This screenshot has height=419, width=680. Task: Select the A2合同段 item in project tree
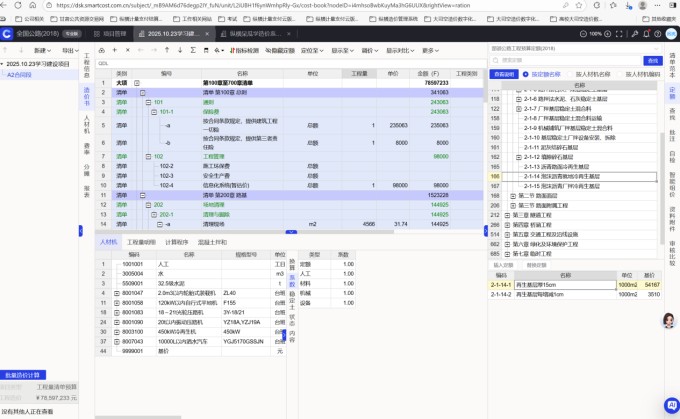pyautogui.click(x=20, y=74)
